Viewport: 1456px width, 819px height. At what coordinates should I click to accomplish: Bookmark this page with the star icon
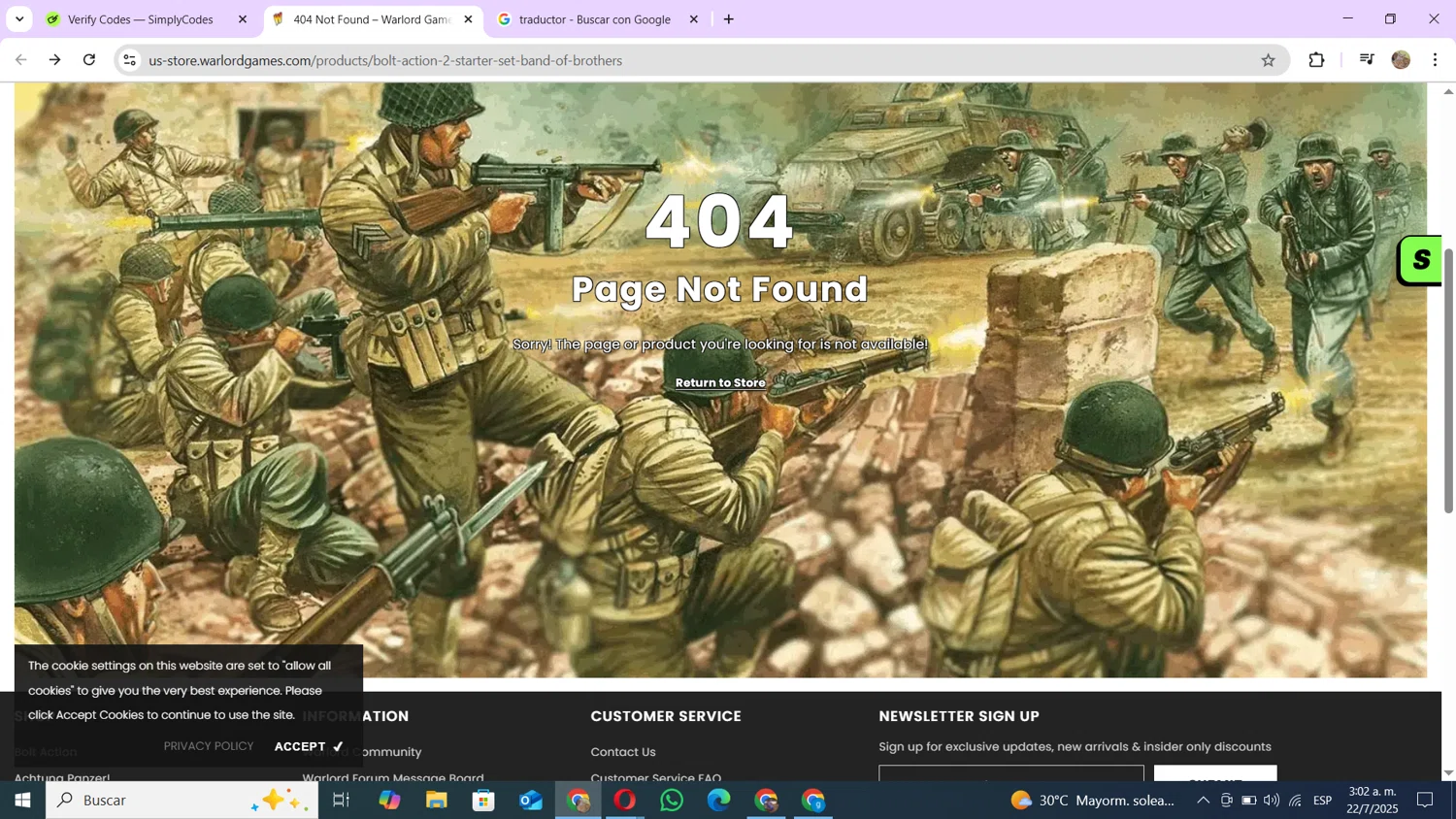point(1268,60)
